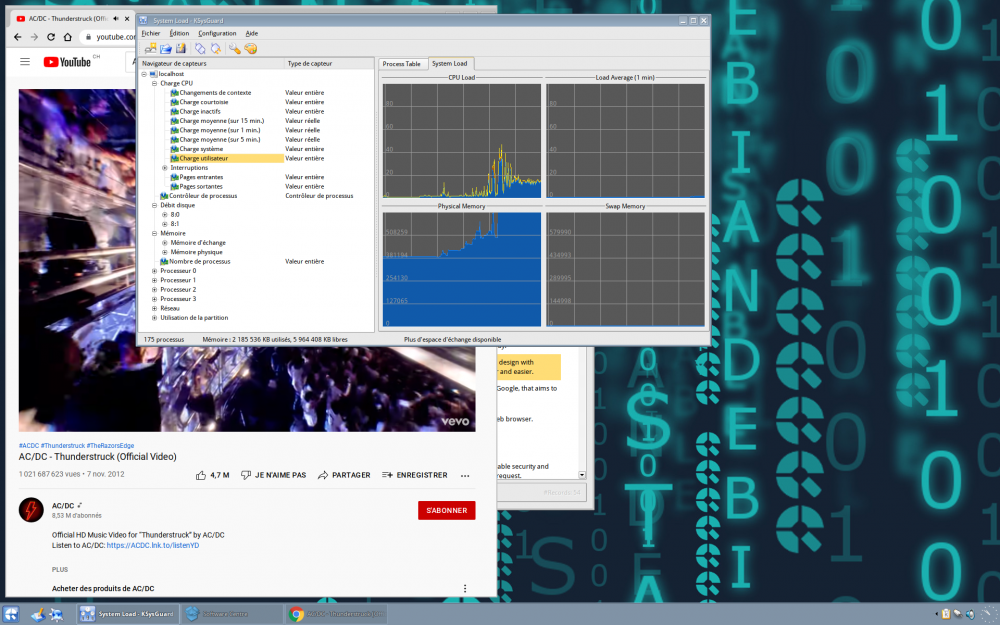Open Tab Properties via the wrench icon
This screenshot has width=1000, height=625.
(235, 48)
